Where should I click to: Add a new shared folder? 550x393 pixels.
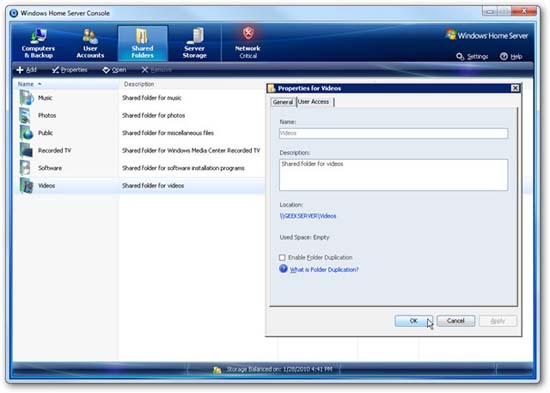27,70
